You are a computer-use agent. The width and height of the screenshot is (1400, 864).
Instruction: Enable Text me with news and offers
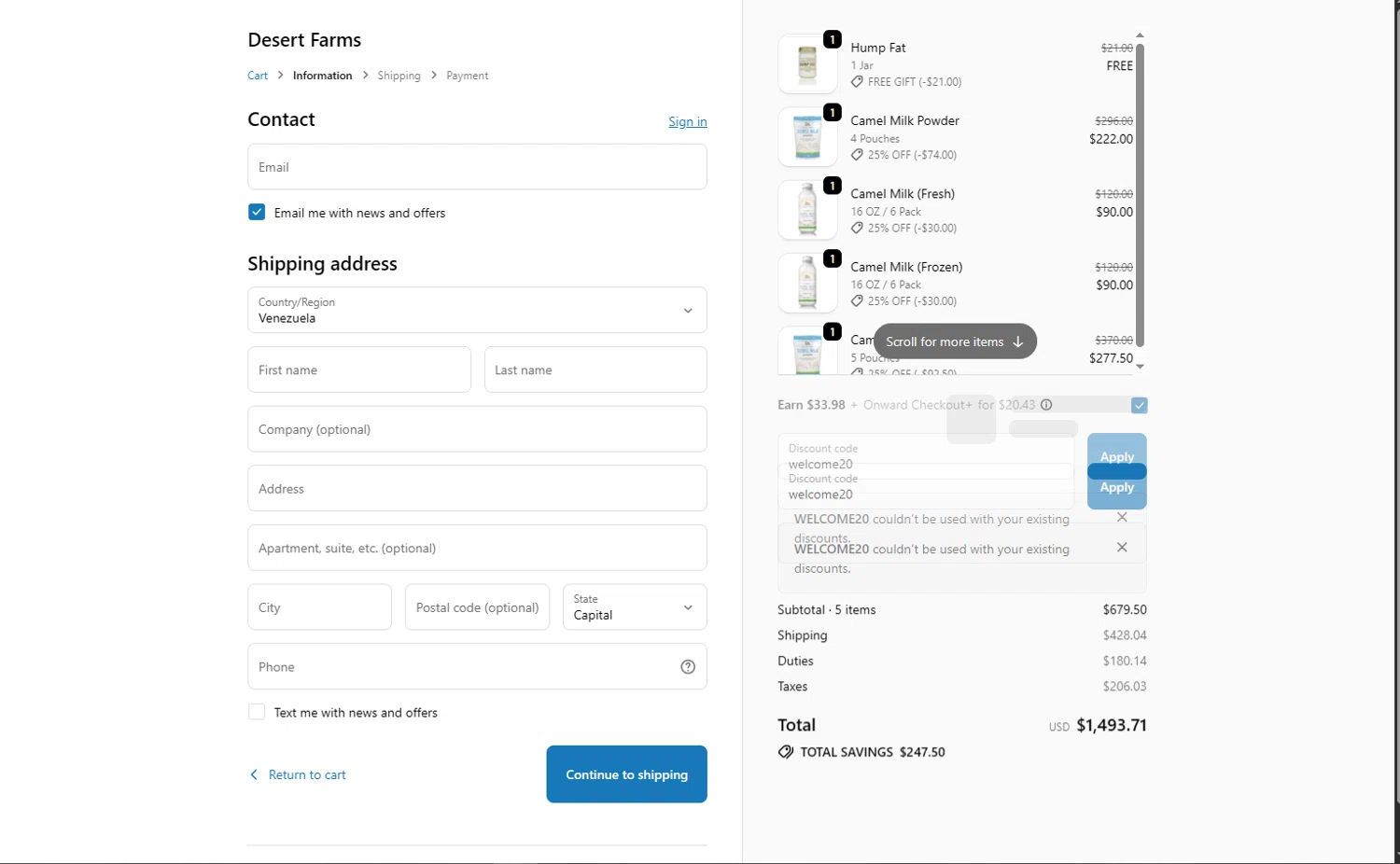(x=257, y=712)
